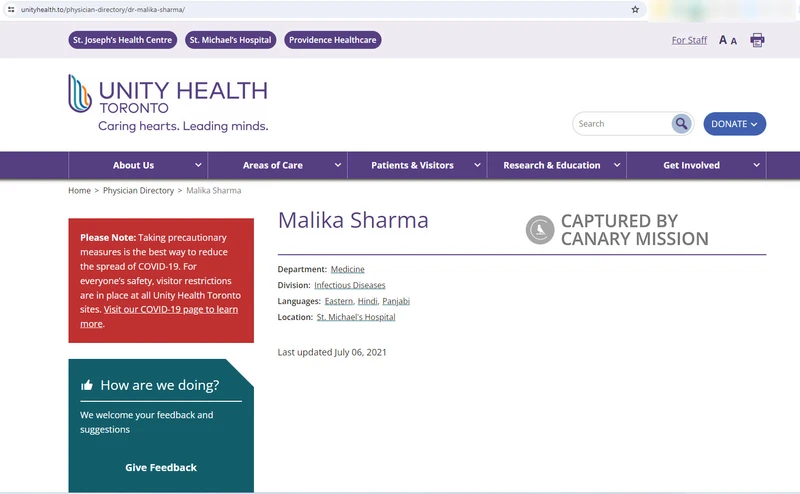
Task: Expand the About Us menu chevron
Action: tap(198, 165)
